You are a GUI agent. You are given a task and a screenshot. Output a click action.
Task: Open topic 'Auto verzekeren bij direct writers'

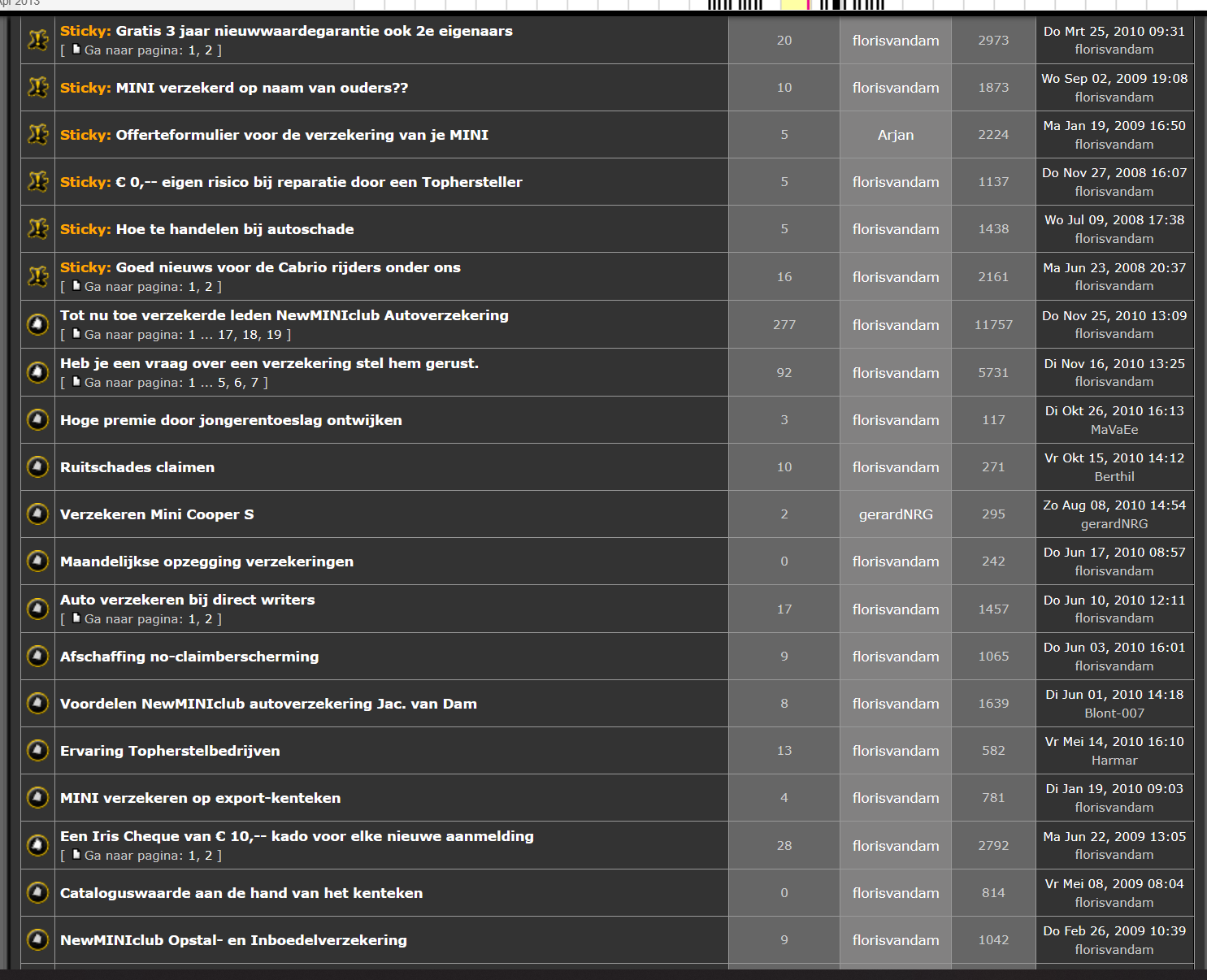pyautogui.click(x=188, y=600)
